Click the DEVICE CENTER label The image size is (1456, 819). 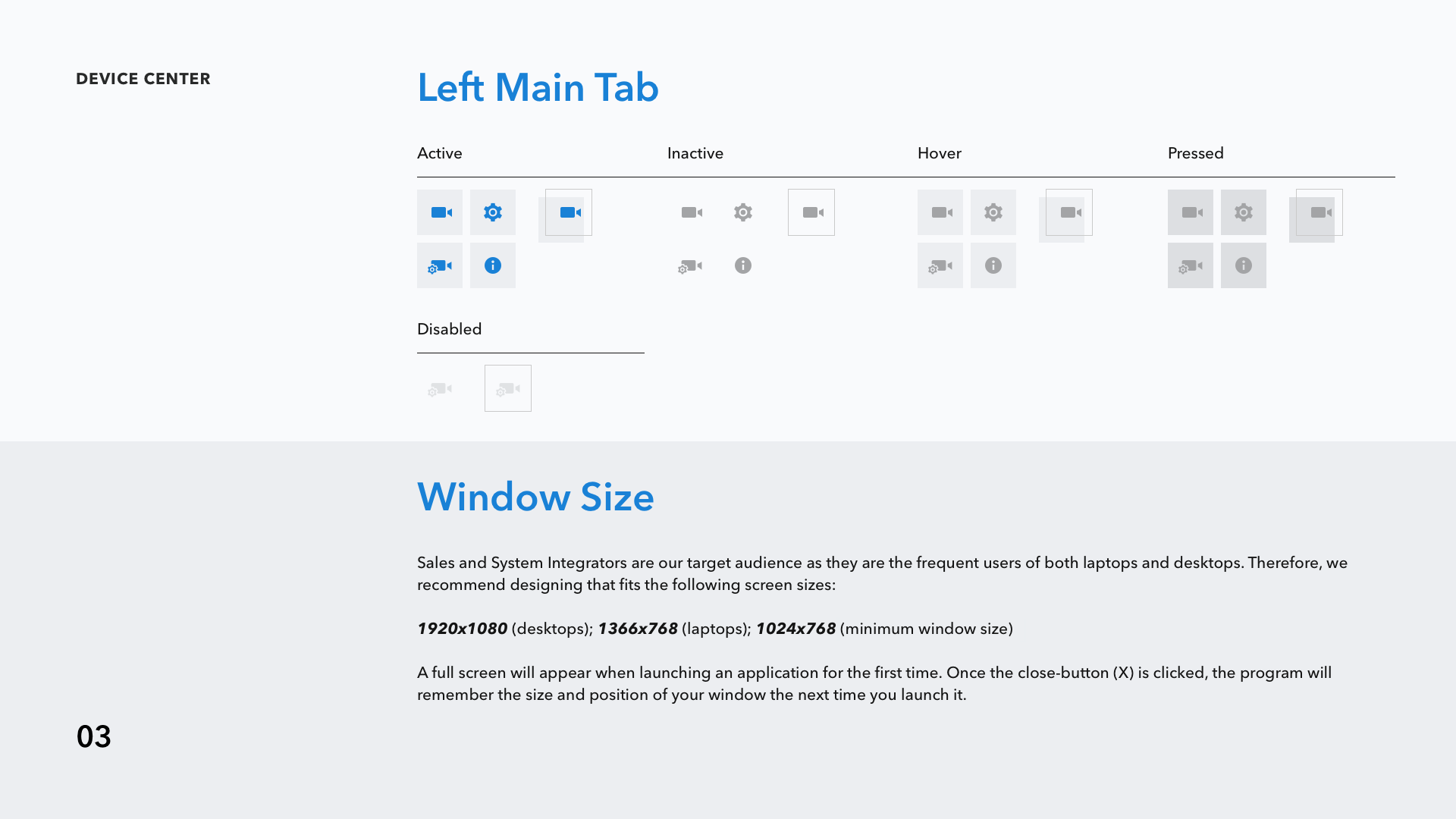[143, 79]
